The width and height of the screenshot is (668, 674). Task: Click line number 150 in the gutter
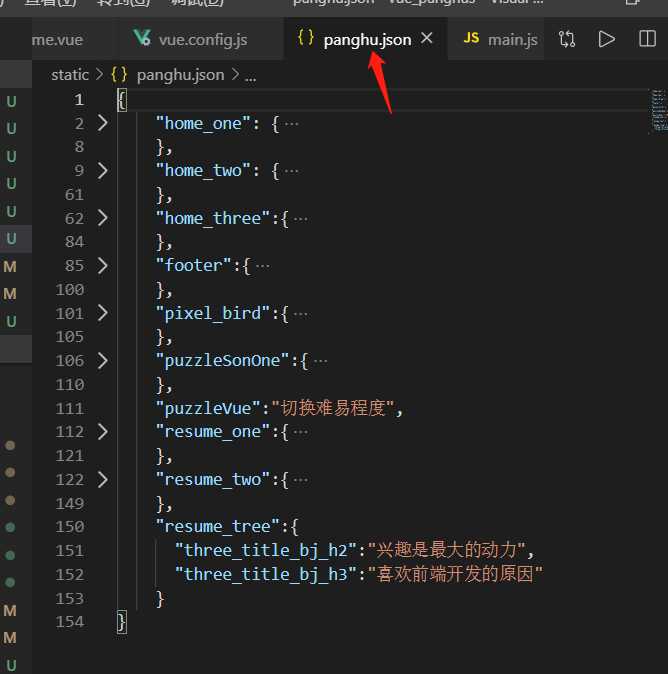70,527
